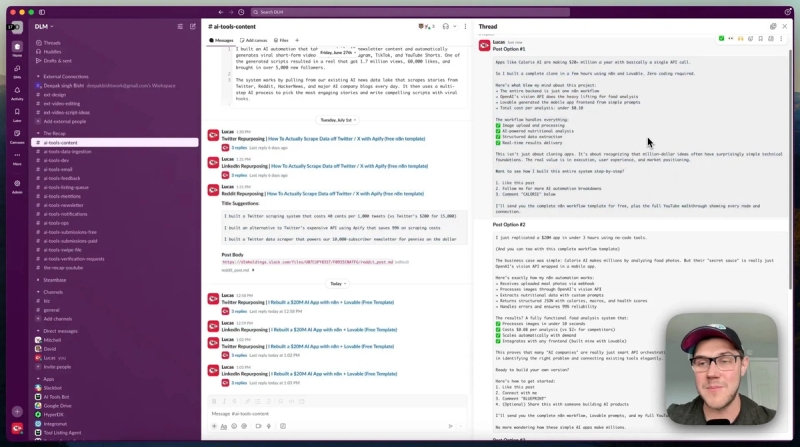
Task: Collapse the Direct messages section
Action: click(38, 331)
